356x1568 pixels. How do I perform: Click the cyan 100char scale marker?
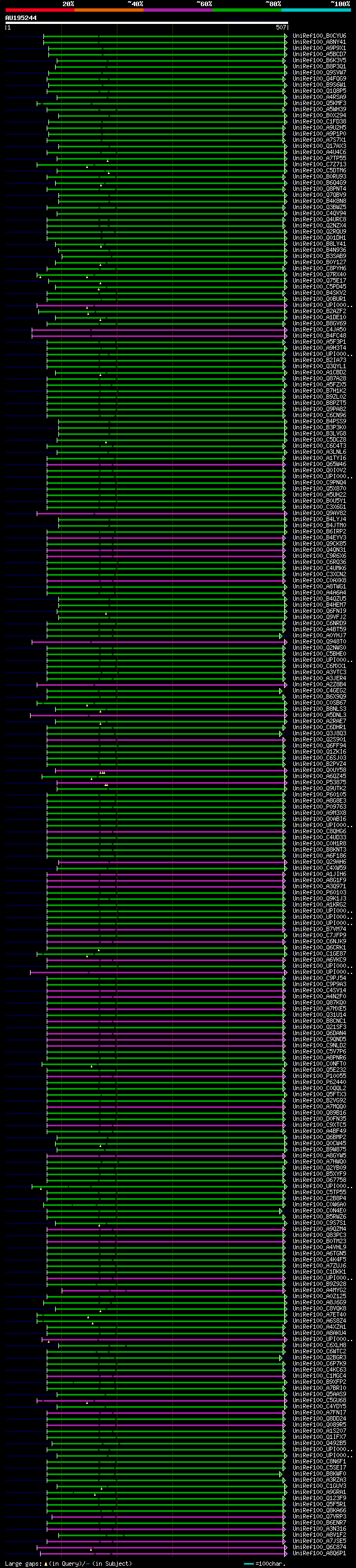point(248,1563)
